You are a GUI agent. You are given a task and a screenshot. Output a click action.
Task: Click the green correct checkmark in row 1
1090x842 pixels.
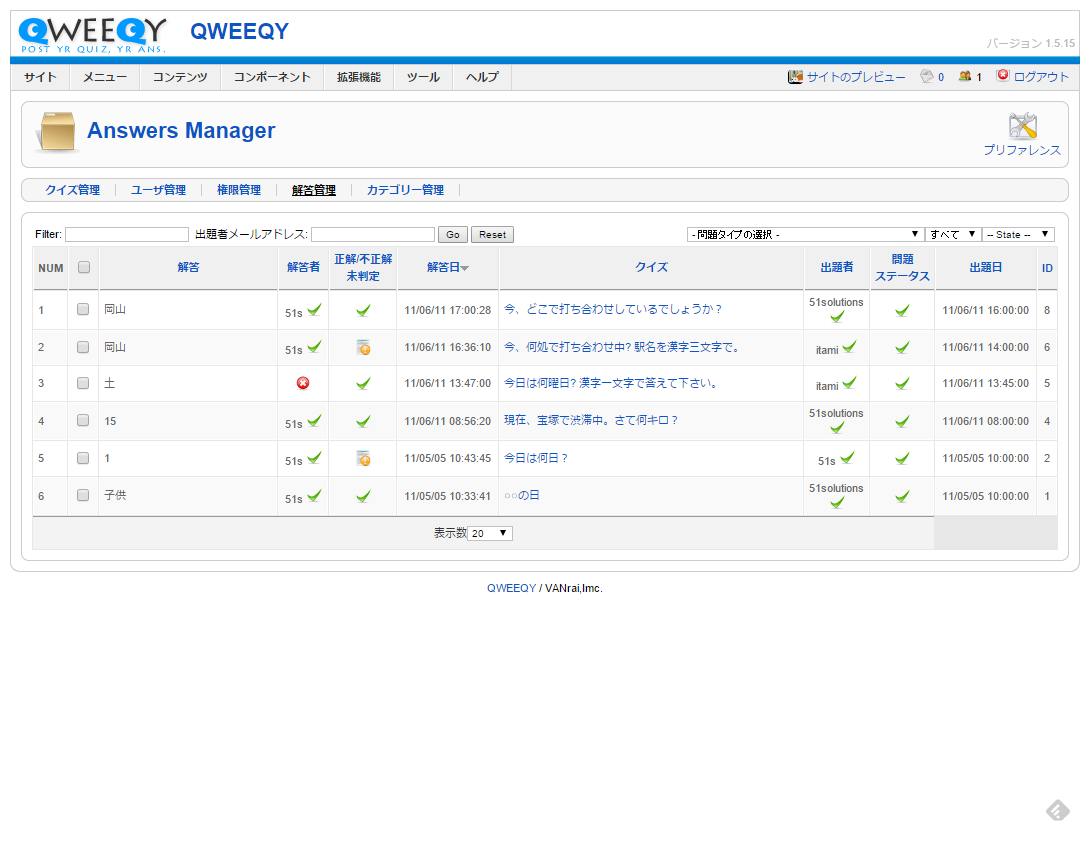pos(363,310)
